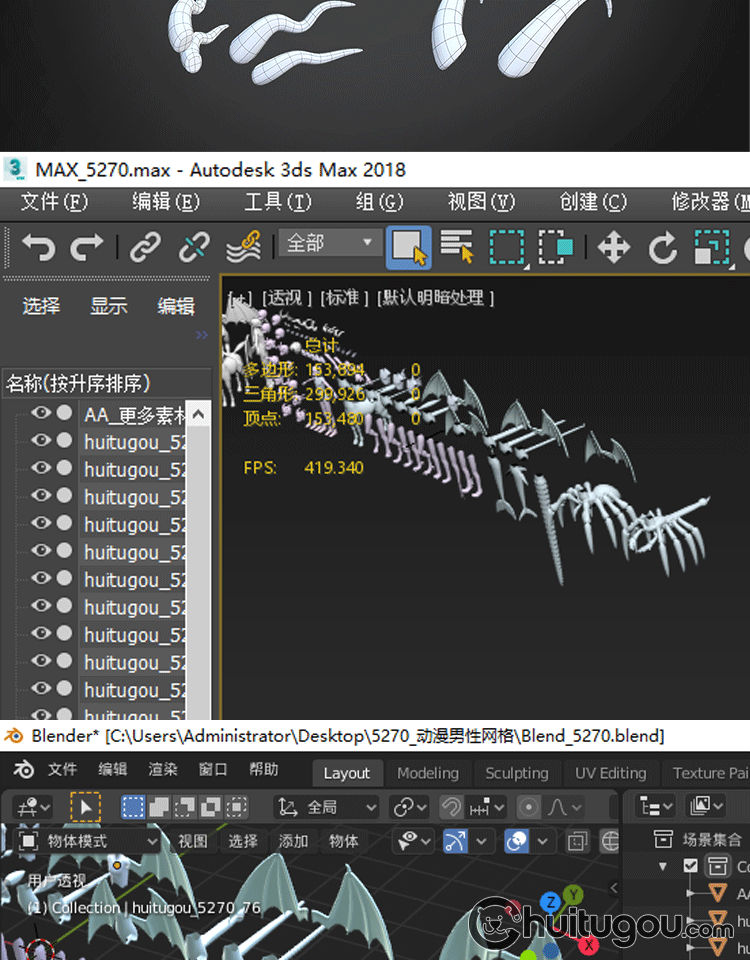Toggle the scene collection checkbox in Blender outliner
Viewport: 750px width, 960px height.
coord(691,866)
